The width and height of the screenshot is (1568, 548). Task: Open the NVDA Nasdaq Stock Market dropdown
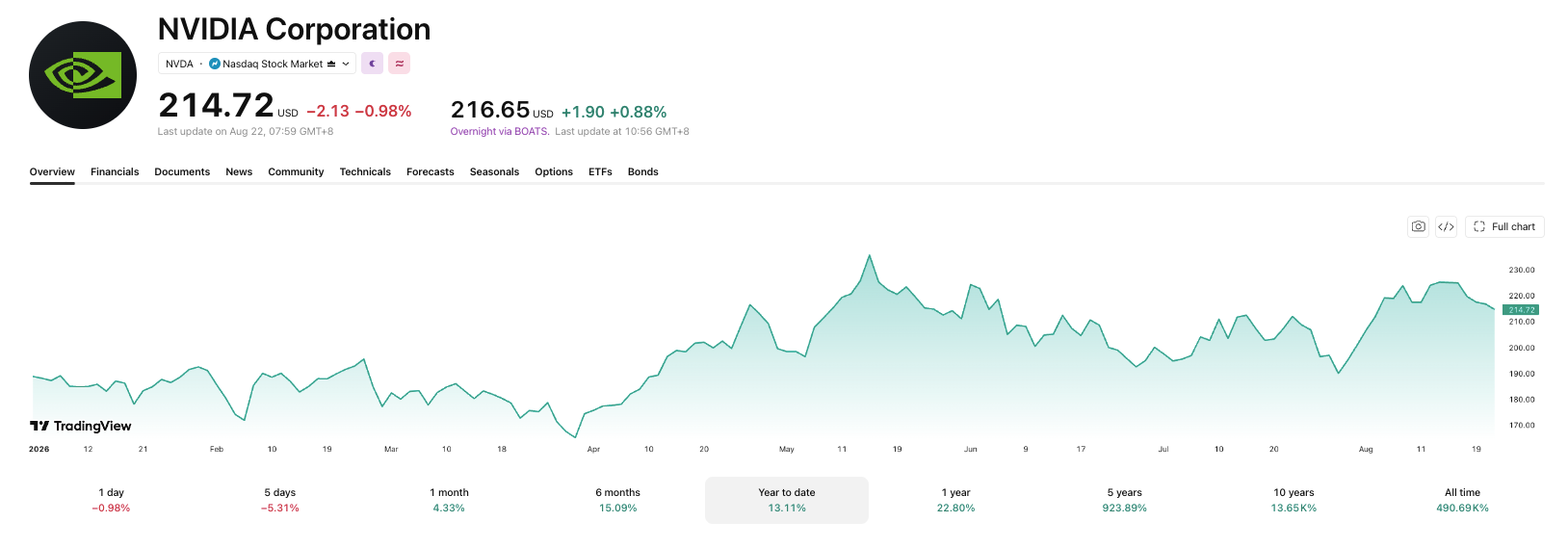(x=257, y=64)
